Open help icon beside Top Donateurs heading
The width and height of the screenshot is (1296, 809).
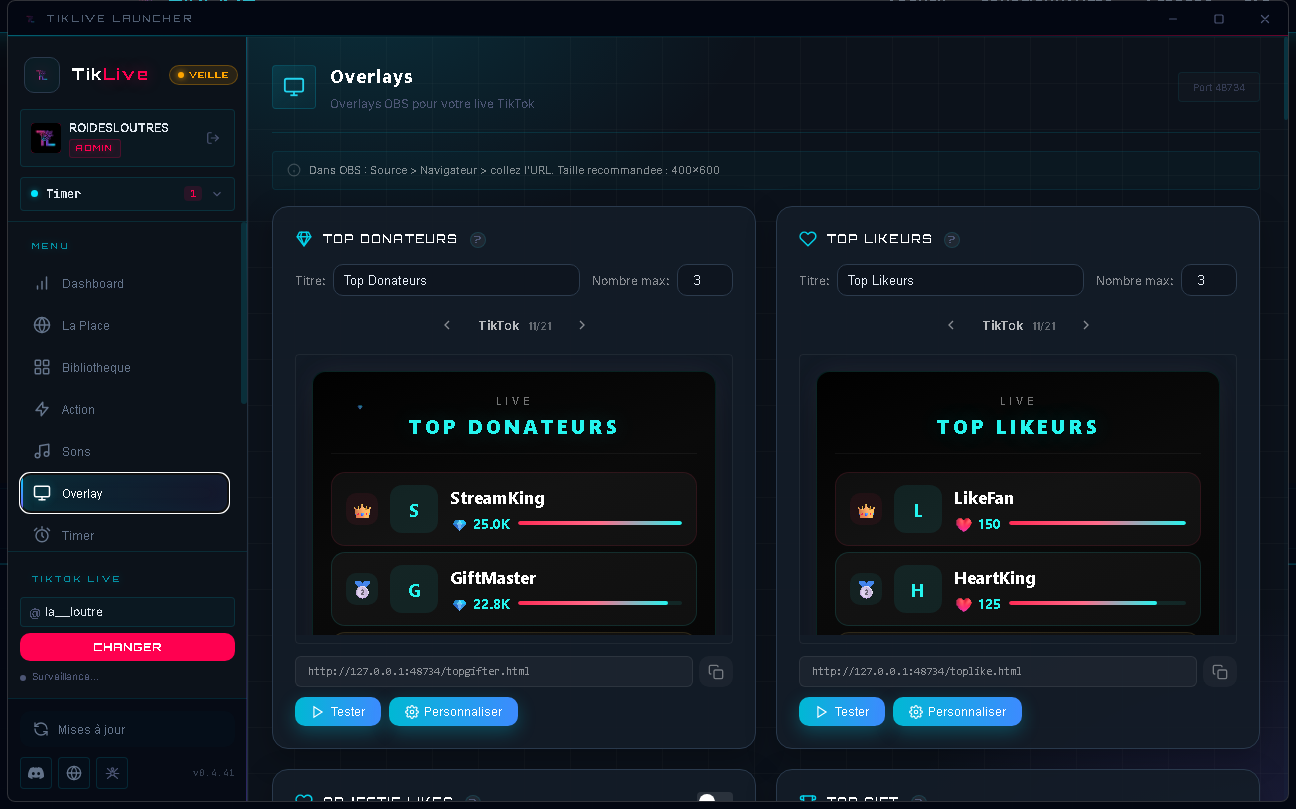pos(478,239)
